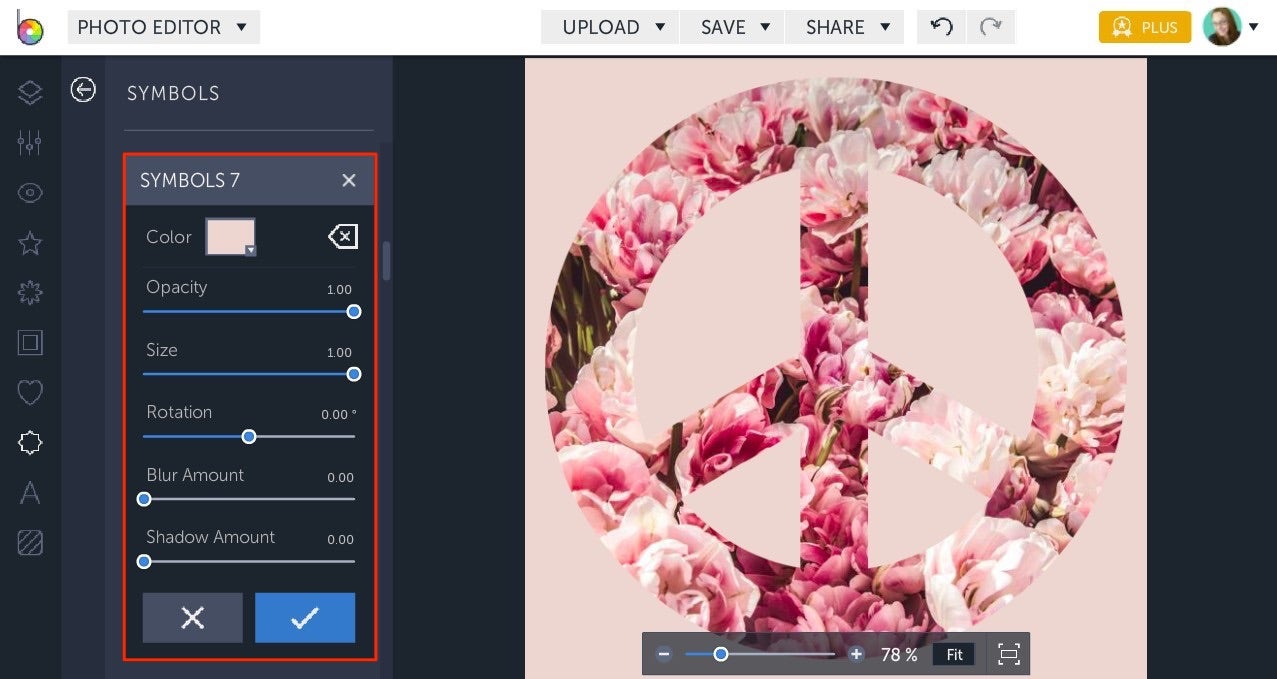Open the Effects panel (eye icon)

pos(29,192)
